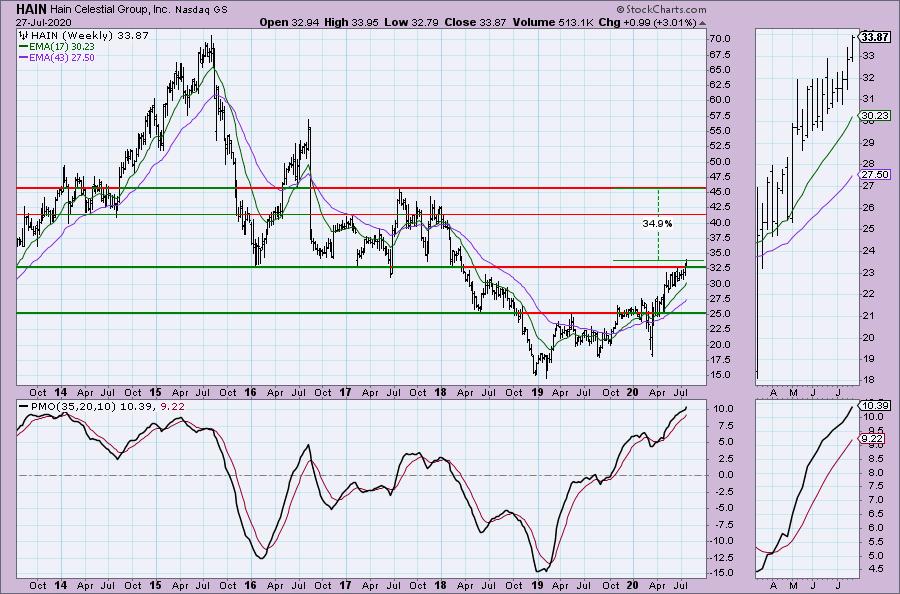Click the up triangle after the Chg value
This screenshot has height=594, width=900.
tap(703, 24)
